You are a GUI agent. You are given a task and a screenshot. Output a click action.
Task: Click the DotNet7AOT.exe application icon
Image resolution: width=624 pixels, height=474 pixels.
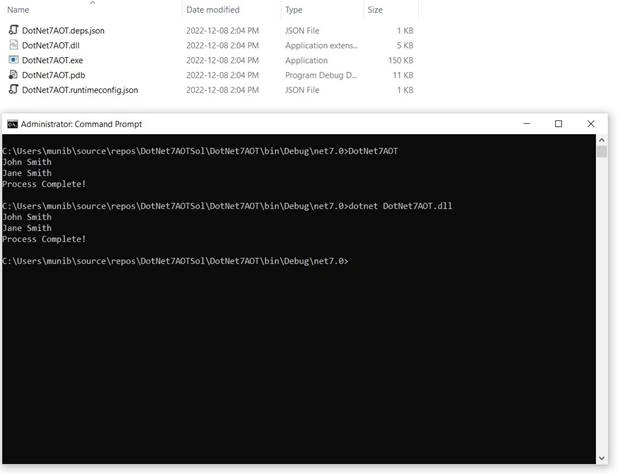point(14,60)
